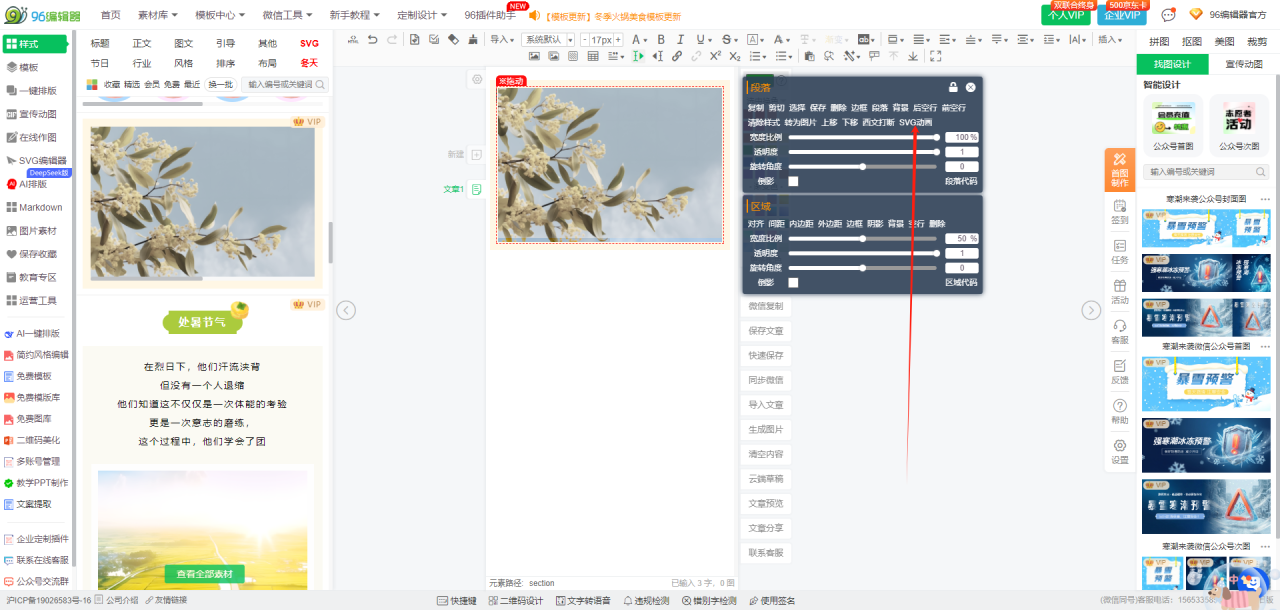Select the 宣传动图 tab on the right panel
The width and height of the screenshot is (1280, 610).
pos(1243,64)
